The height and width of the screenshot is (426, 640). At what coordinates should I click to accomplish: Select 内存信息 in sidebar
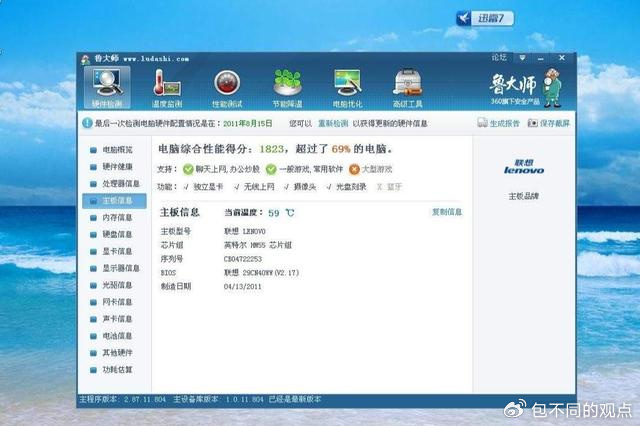[117, 217]
